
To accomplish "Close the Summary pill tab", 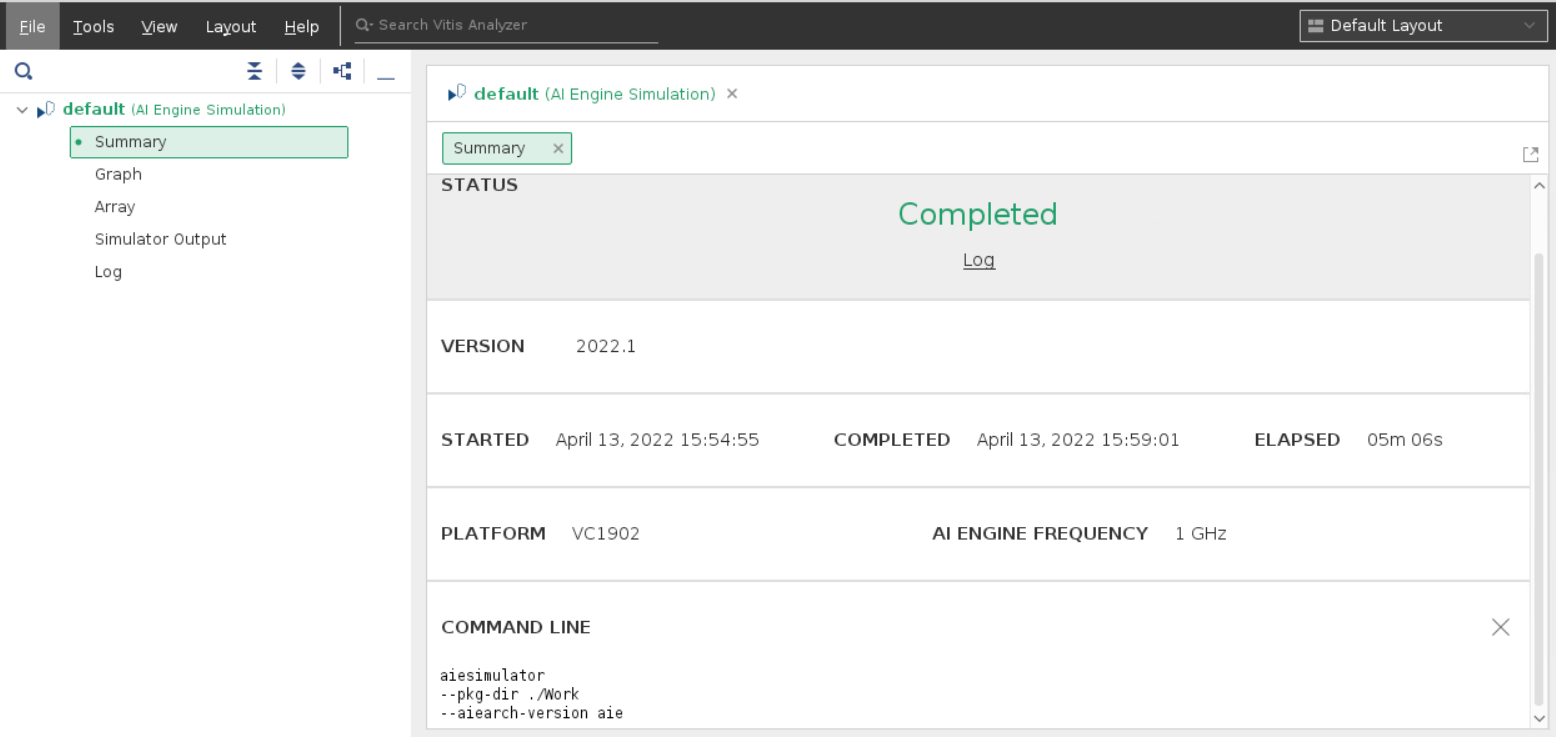I will click(558, 147).
